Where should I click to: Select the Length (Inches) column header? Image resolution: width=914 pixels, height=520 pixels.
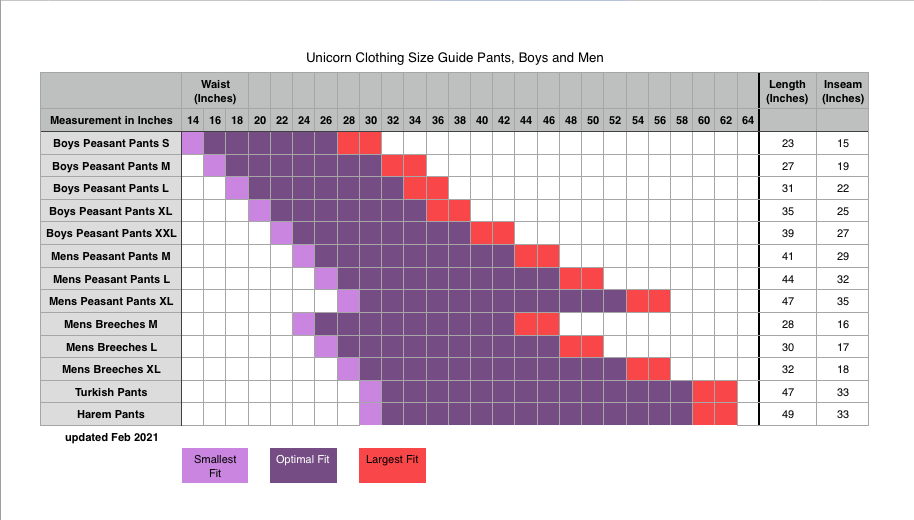787,91
